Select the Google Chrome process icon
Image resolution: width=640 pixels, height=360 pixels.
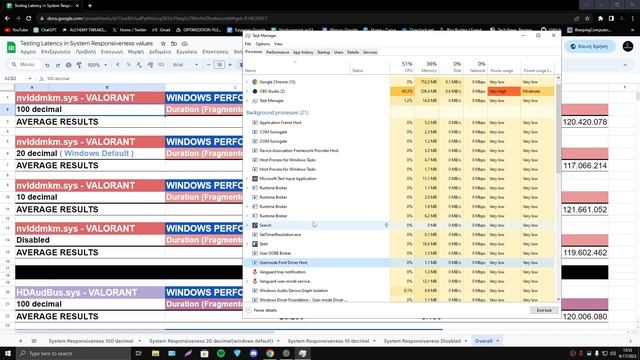point(255,82)
